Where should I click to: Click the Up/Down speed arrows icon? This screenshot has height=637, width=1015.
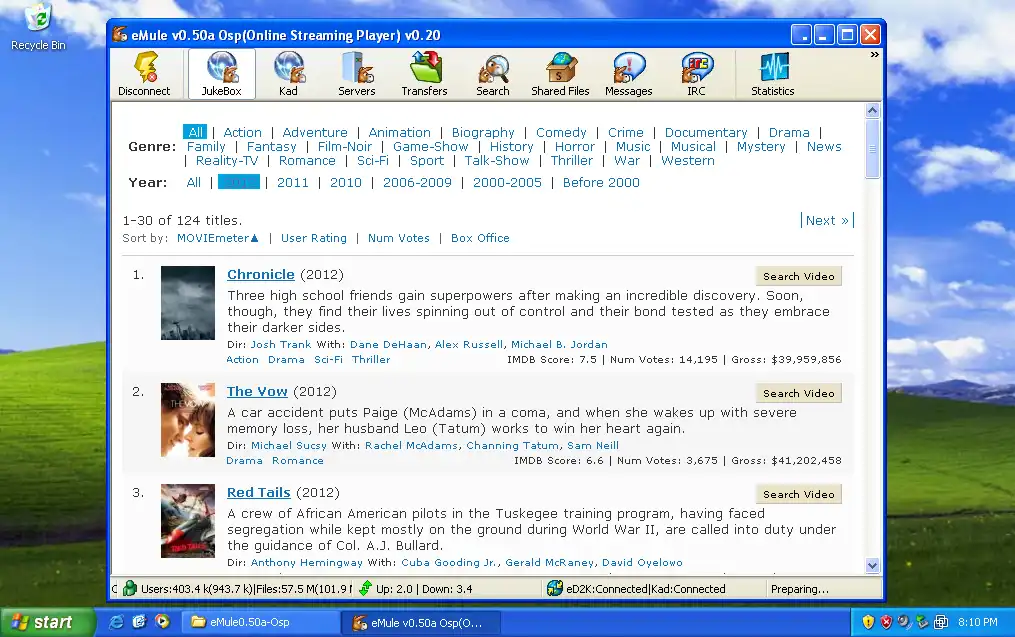click(x=365, y=588)
